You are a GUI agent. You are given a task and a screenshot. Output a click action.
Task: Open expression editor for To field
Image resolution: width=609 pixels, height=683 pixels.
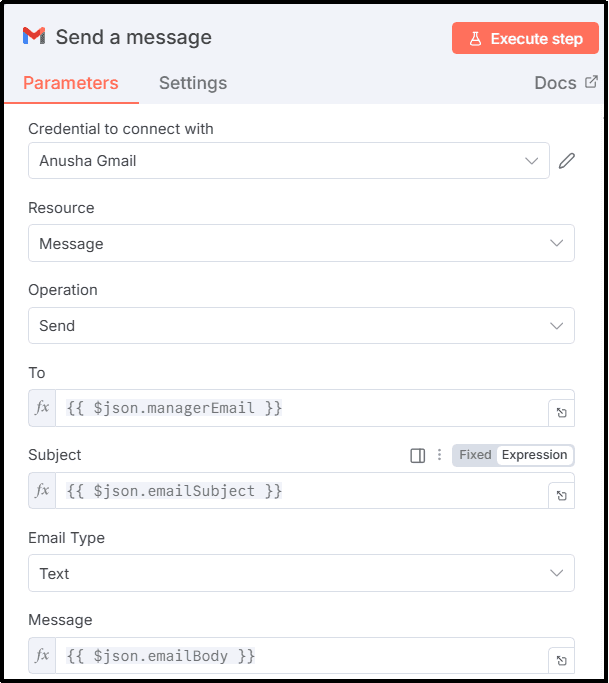coord(562,412)
